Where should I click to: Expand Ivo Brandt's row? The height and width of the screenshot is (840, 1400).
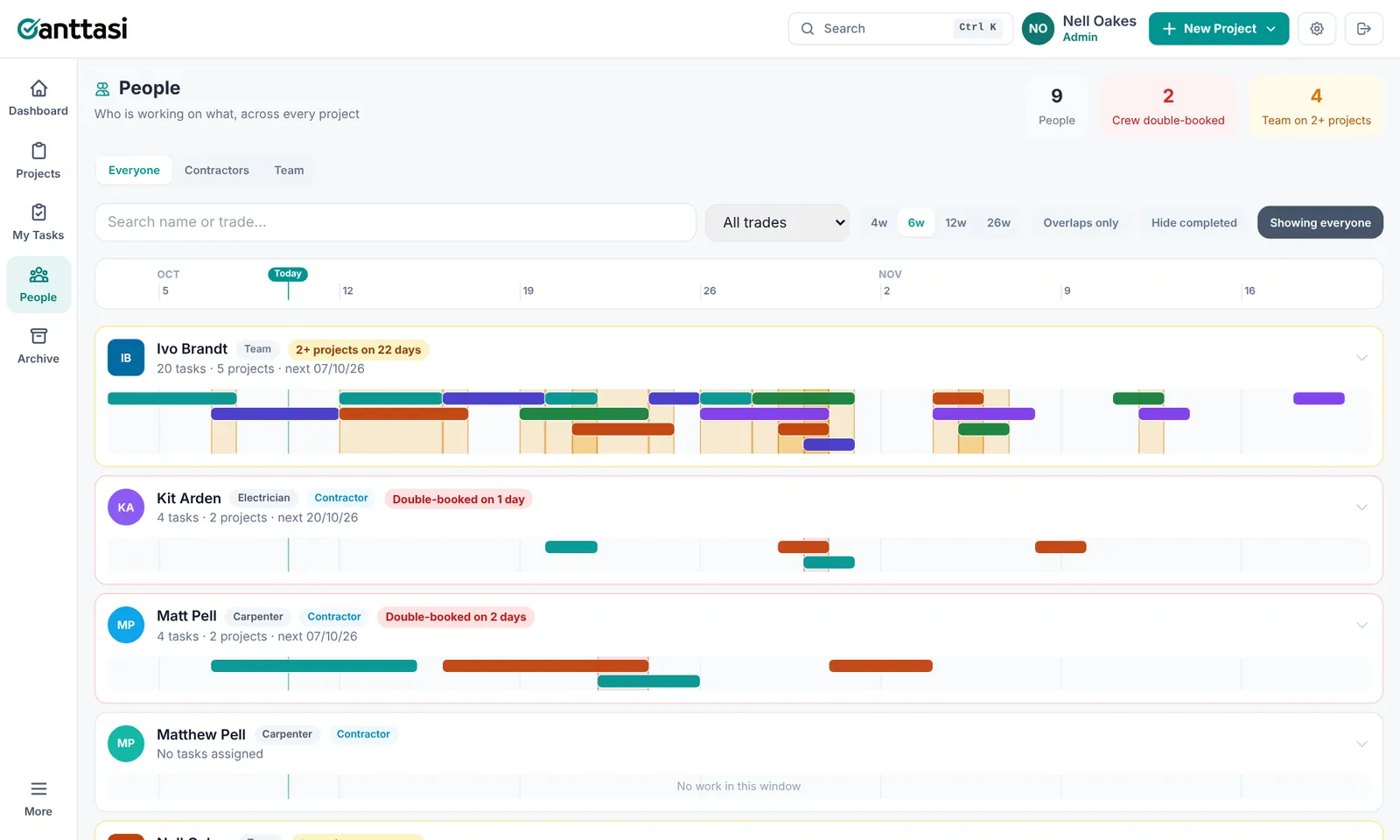1361,358
